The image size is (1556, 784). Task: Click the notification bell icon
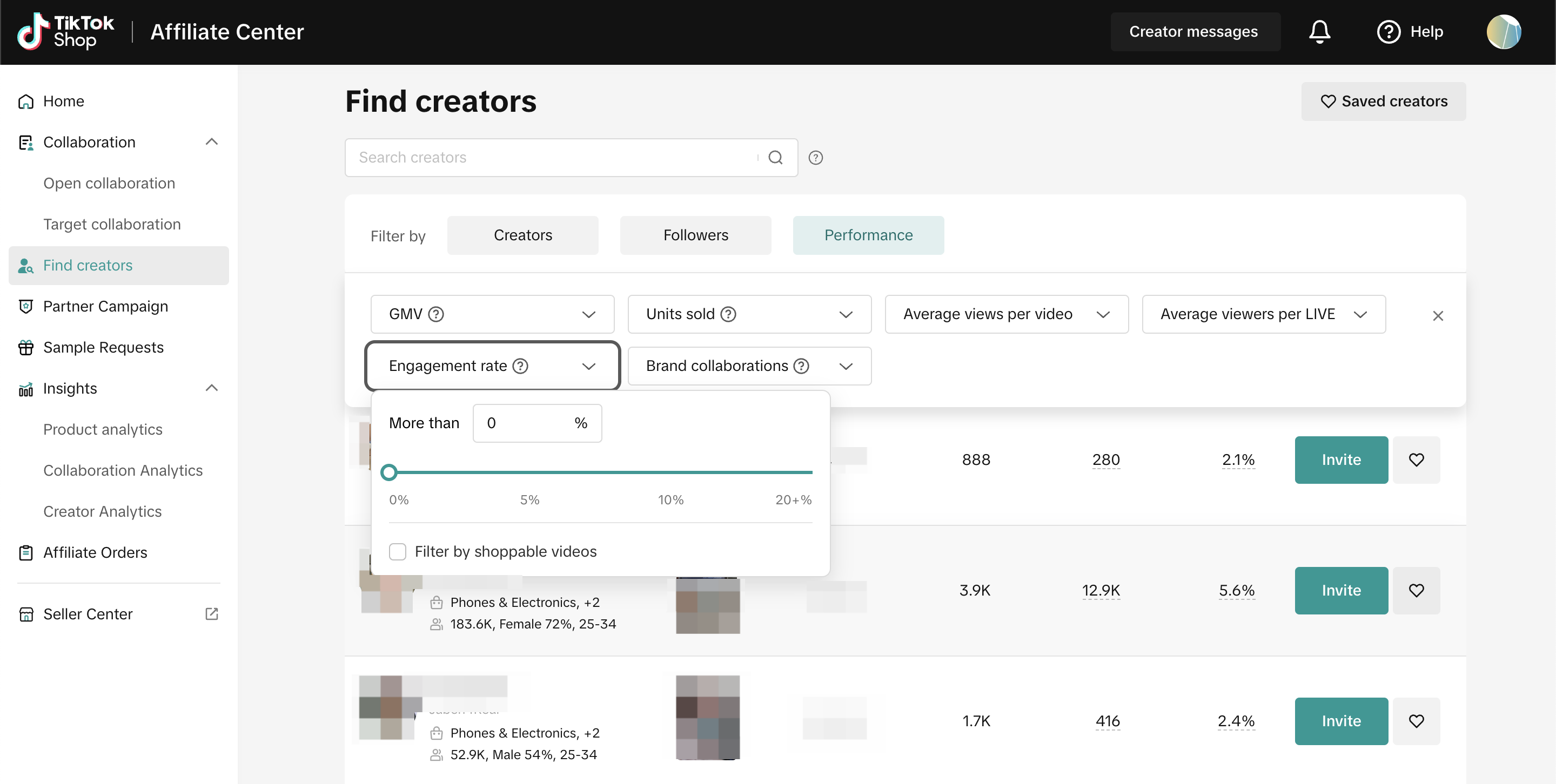[x=1319, y=31]
